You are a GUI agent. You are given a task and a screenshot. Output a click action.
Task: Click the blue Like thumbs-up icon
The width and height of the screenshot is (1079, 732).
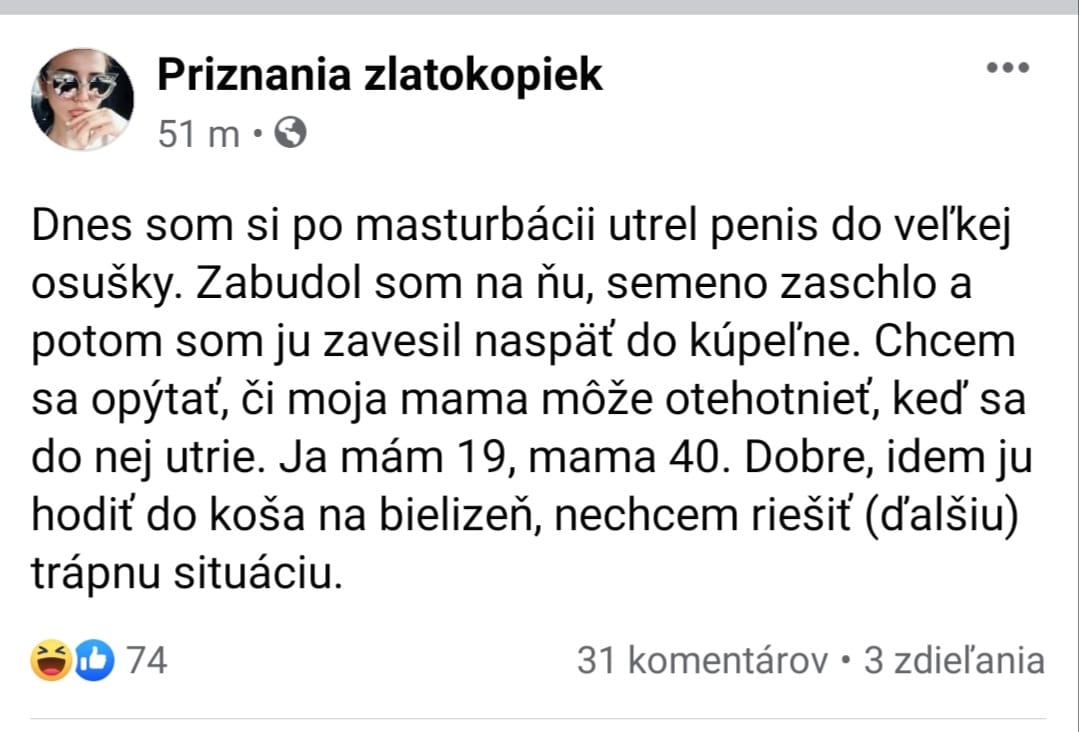[x=94, y=661]
